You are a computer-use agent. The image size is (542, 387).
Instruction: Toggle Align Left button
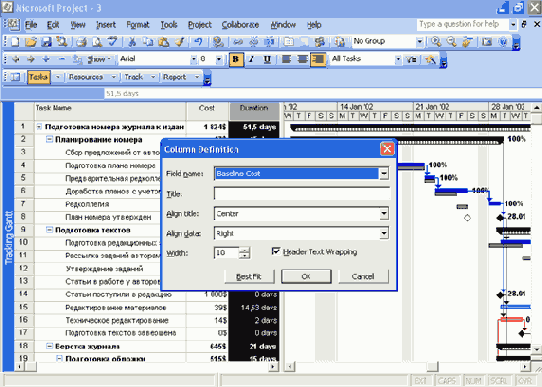[x=286, y=59]
